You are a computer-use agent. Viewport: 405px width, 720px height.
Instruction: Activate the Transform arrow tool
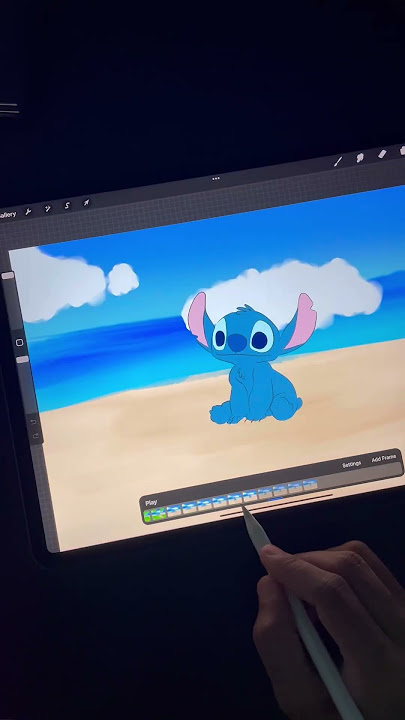click(x=86, y=202)
